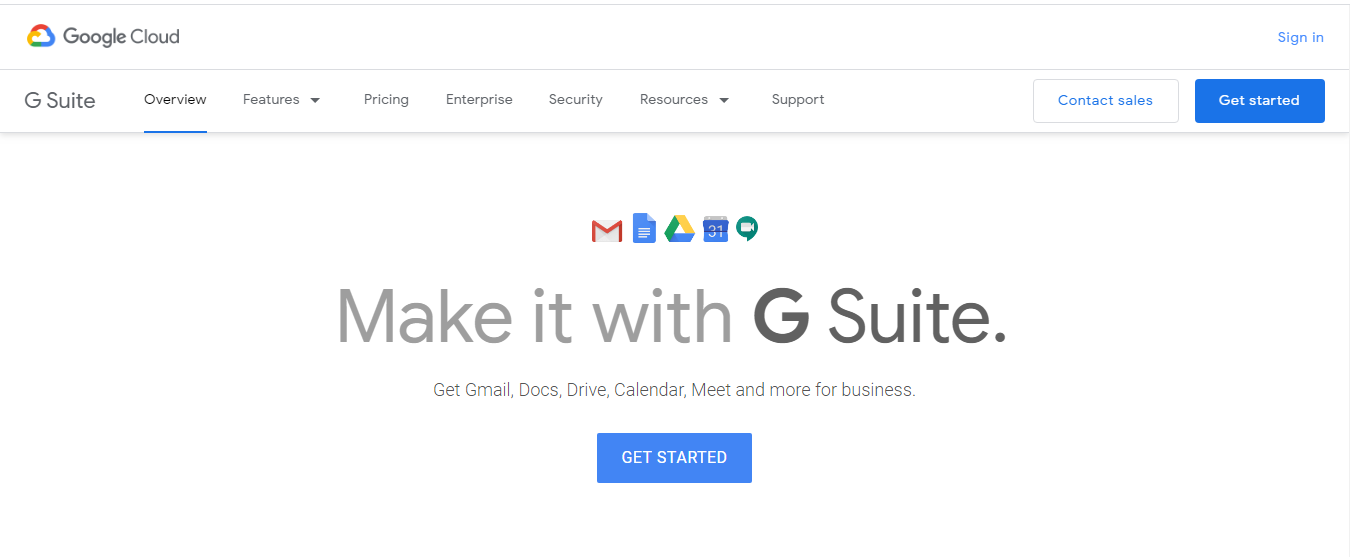The height and width of the screenshot is (557, 1350).
Task: Click the large GET STARTED button
Action: tap(674, 458)
